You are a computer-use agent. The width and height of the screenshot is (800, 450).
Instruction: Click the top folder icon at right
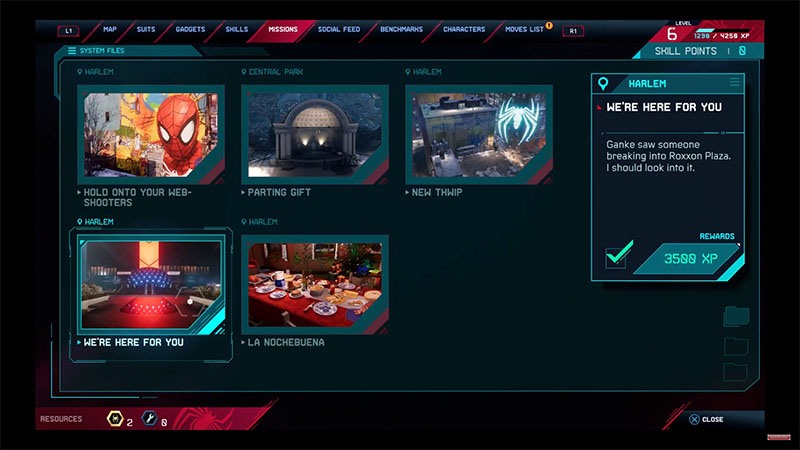tap(736, 316)
